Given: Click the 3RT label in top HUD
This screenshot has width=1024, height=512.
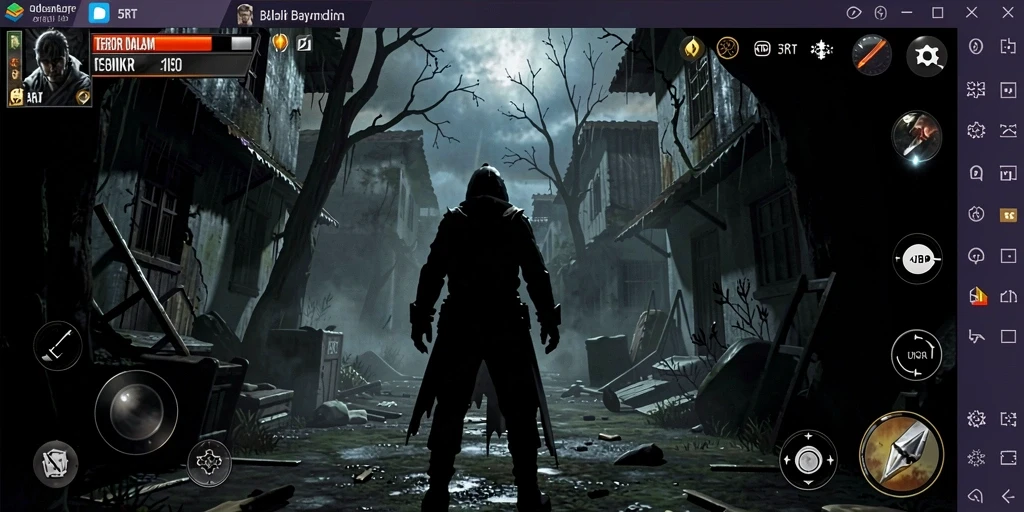Looking at the screenshot, I should point(787,50).
